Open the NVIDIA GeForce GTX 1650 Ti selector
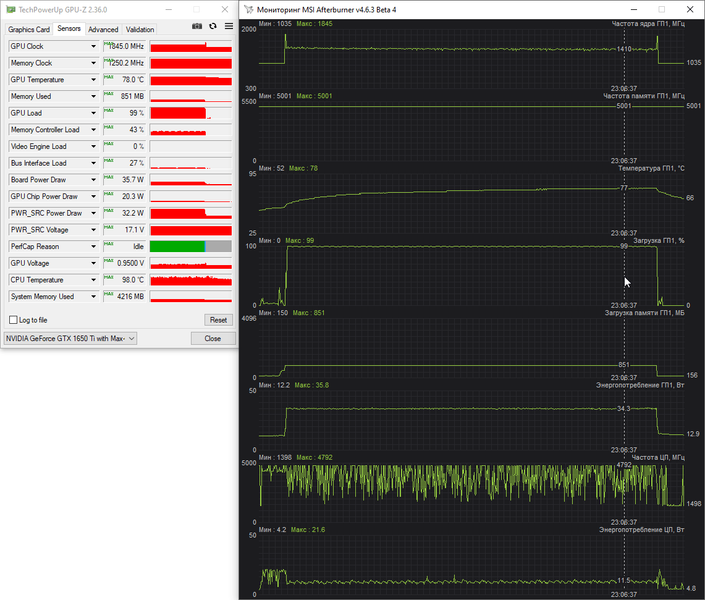 tap(70, 338)
